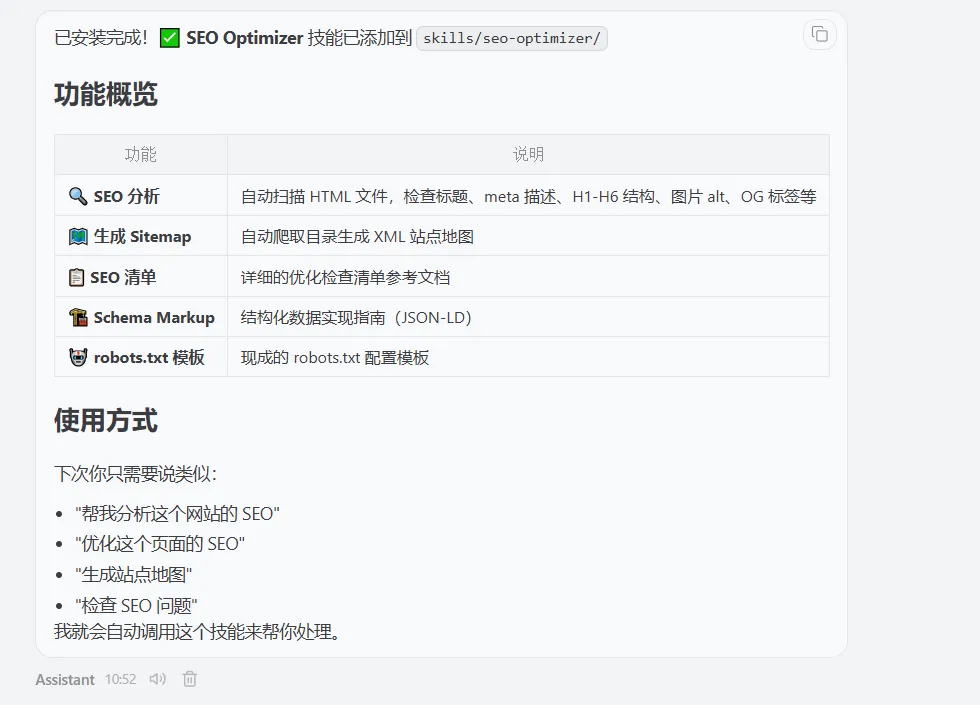Click the 已安装完成! text
Image resolution: width=980 pixels, height=705 pixels.
pyautogui.click(x=101, y=38)
